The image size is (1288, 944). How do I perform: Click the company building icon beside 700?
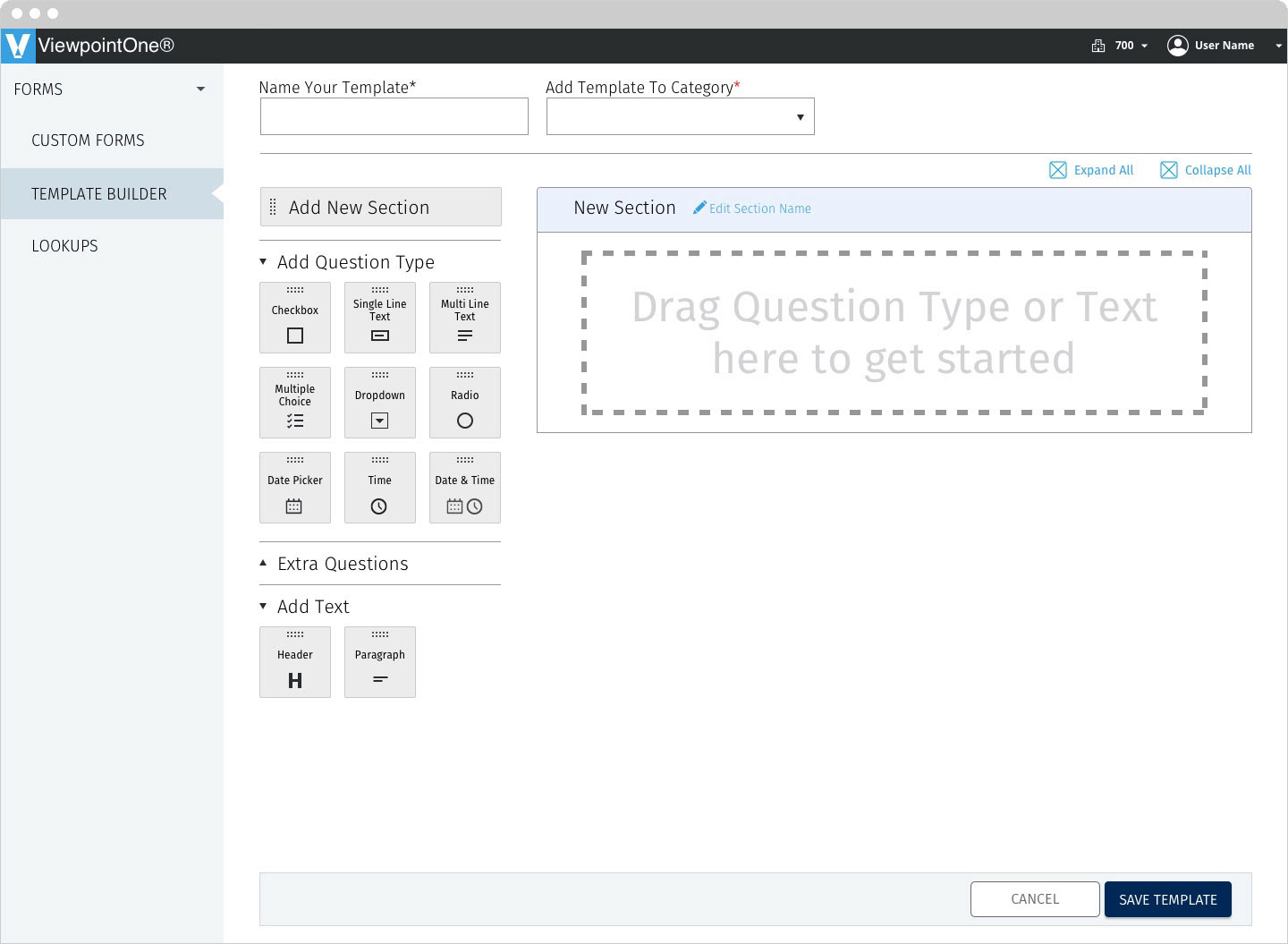click(1098, 46)
